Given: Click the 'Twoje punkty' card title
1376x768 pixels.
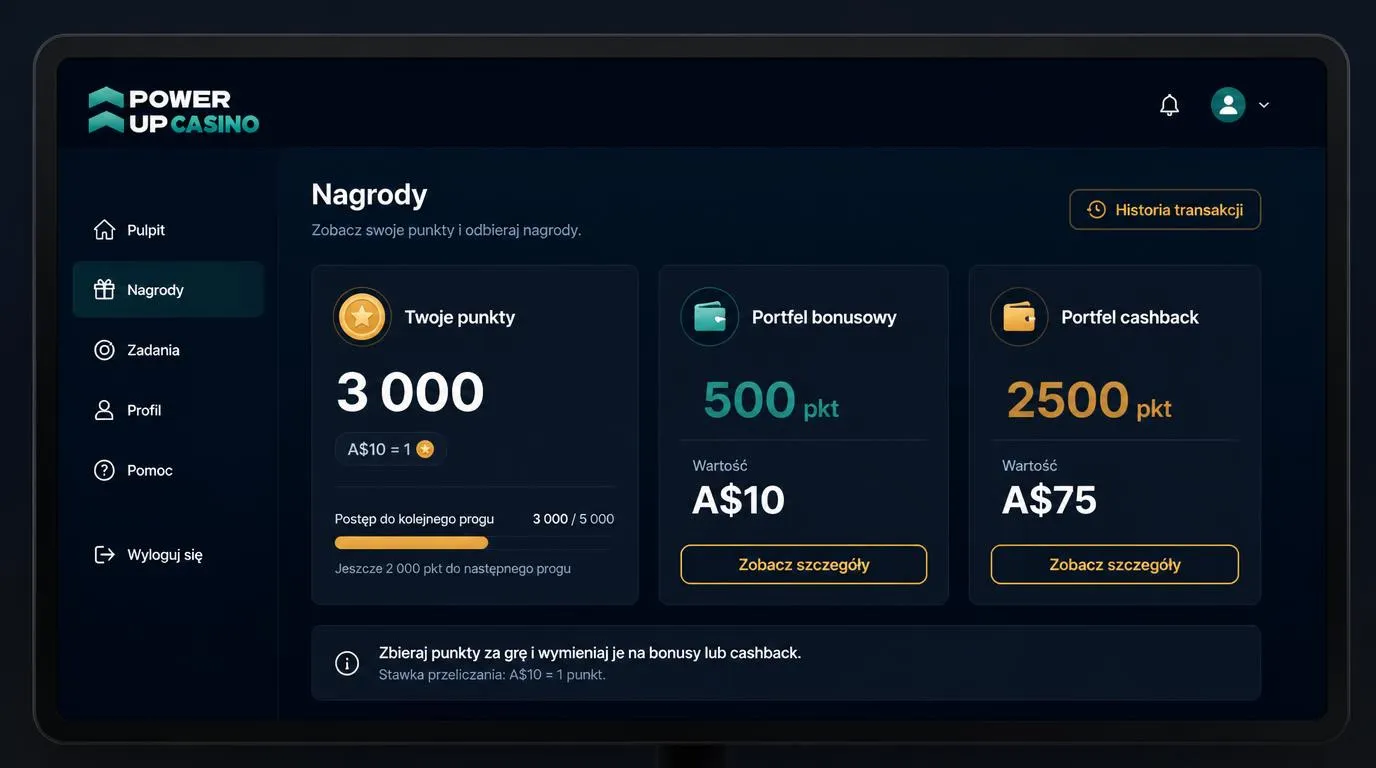Looking at the screenshot, I should [460, 317].
